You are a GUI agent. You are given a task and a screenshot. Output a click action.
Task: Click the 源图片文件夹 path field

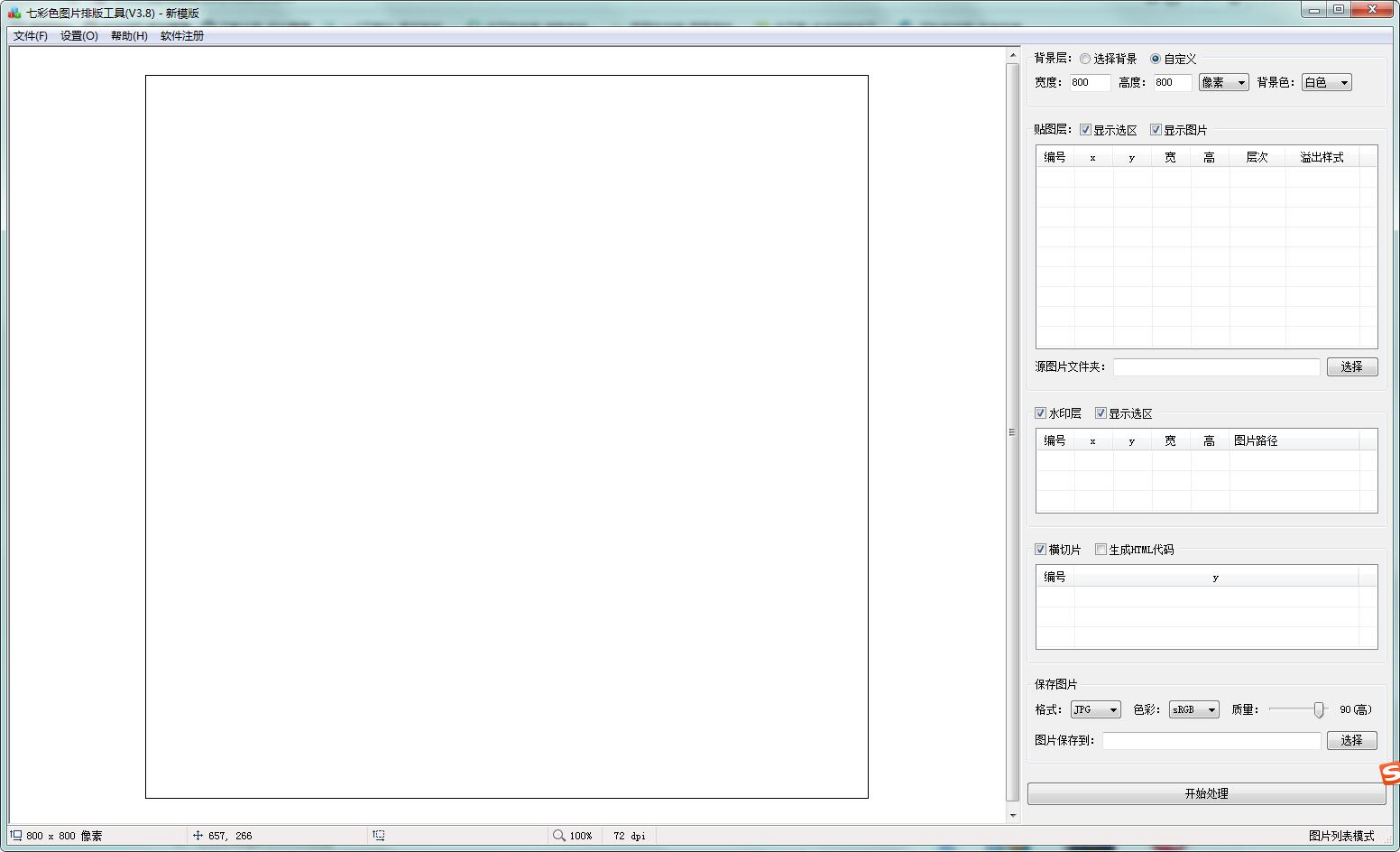click(1216, 366)
